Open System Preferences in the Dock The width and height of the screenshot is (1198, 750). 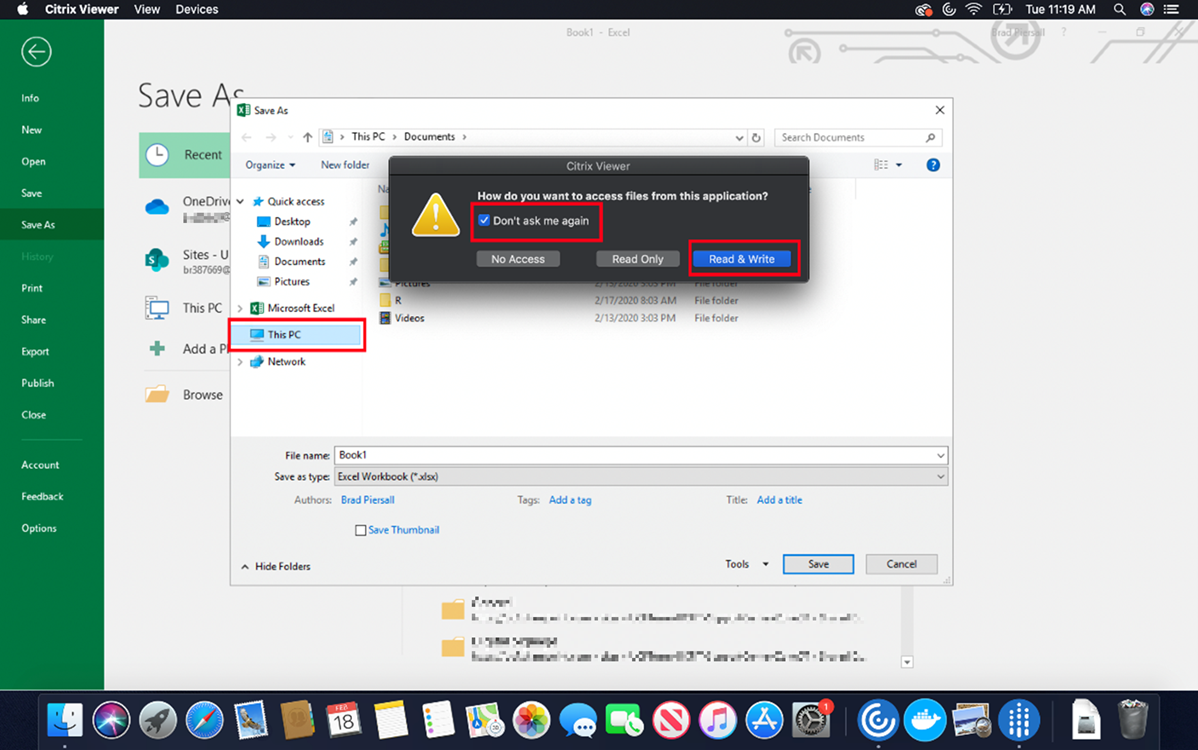811,720
